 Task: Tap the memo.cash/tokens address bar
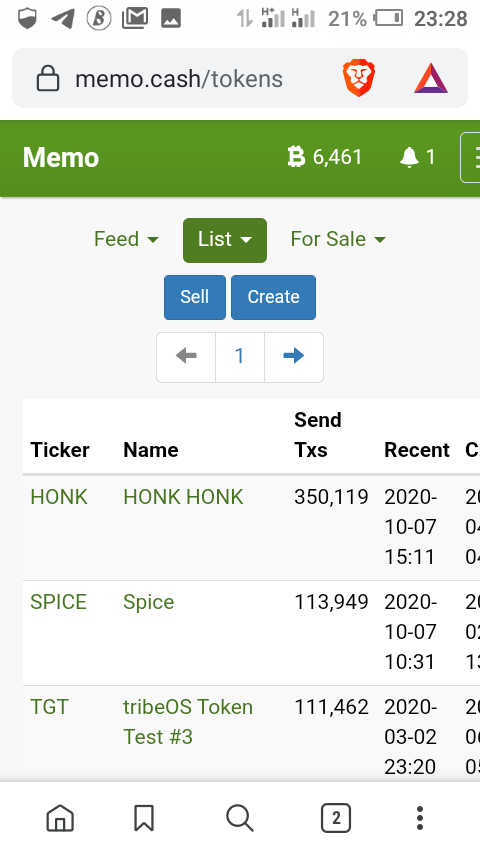pos(180,79)
